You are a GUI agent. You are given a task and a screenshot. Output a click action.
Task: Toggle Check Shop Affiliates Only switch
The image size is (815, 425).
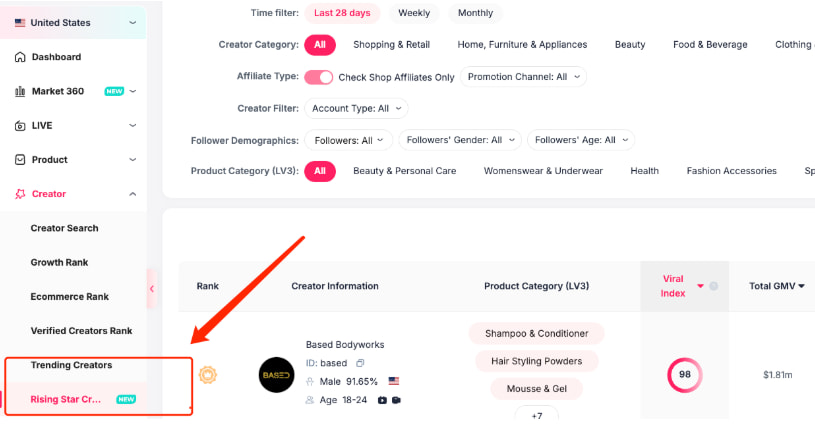(x=319, y=77)
